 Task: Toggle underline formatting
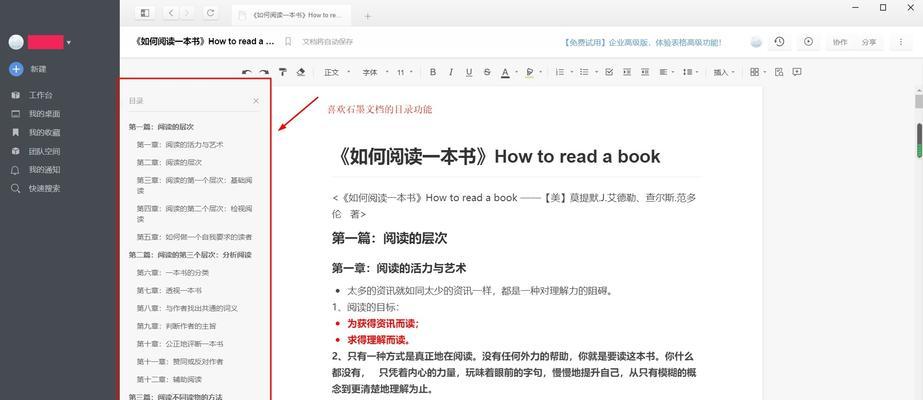click(x=469, y=72)
